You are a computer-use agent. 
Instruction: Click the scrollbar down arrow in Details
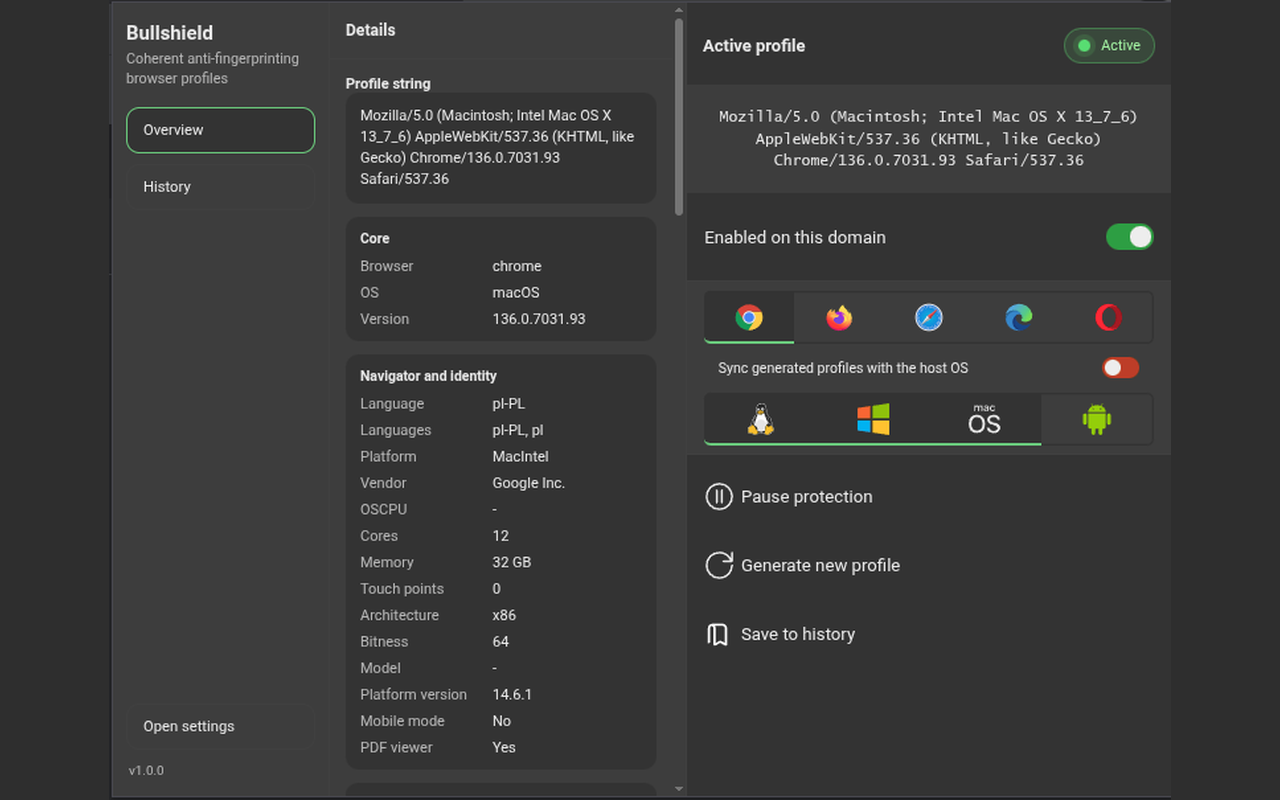(679, 789)
